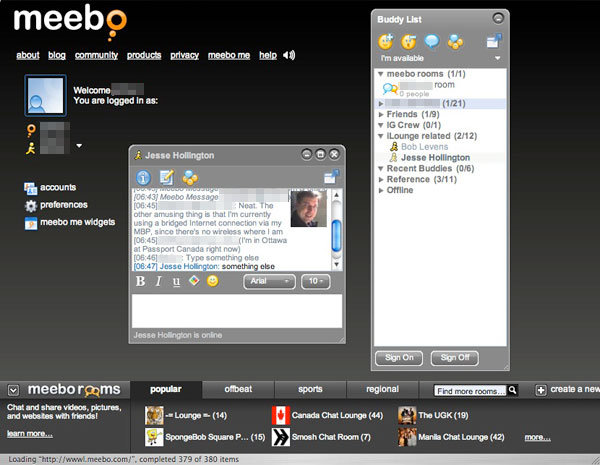Click the buddy info icon in chat window
600x465 pixels.
[x=142, y=177]
